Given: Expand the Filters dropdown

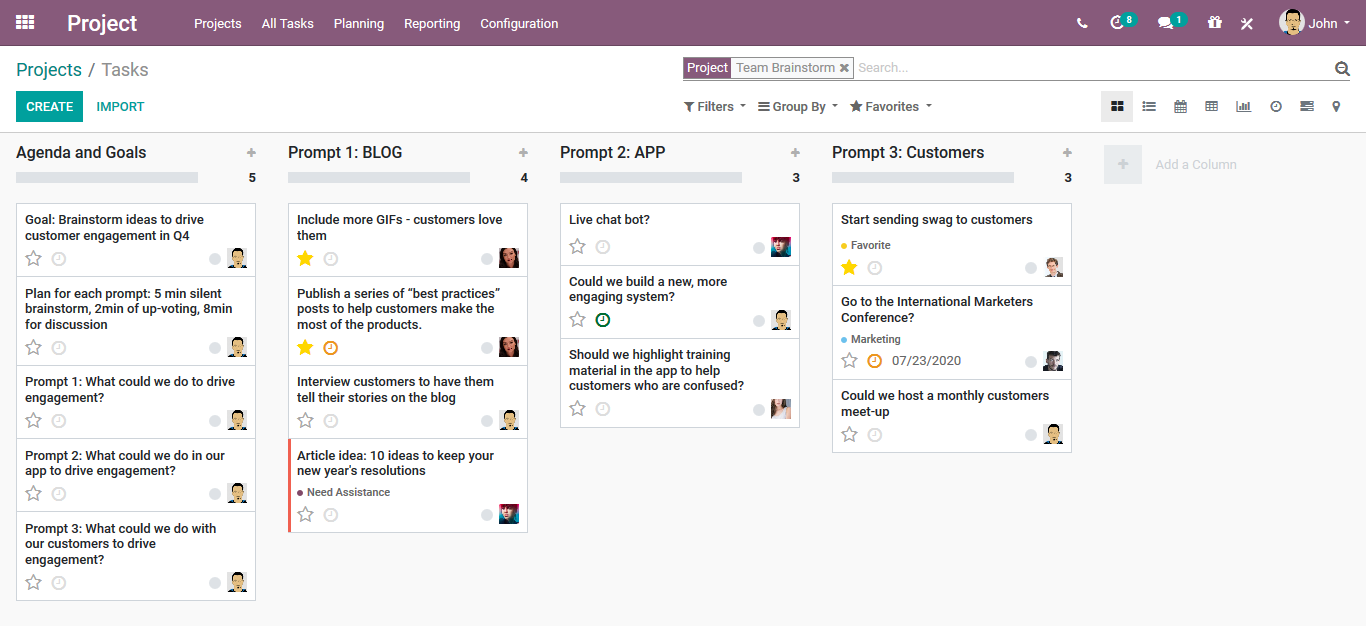Looking at the screenshot, I should pyautogui.click(x=714, y=106).
